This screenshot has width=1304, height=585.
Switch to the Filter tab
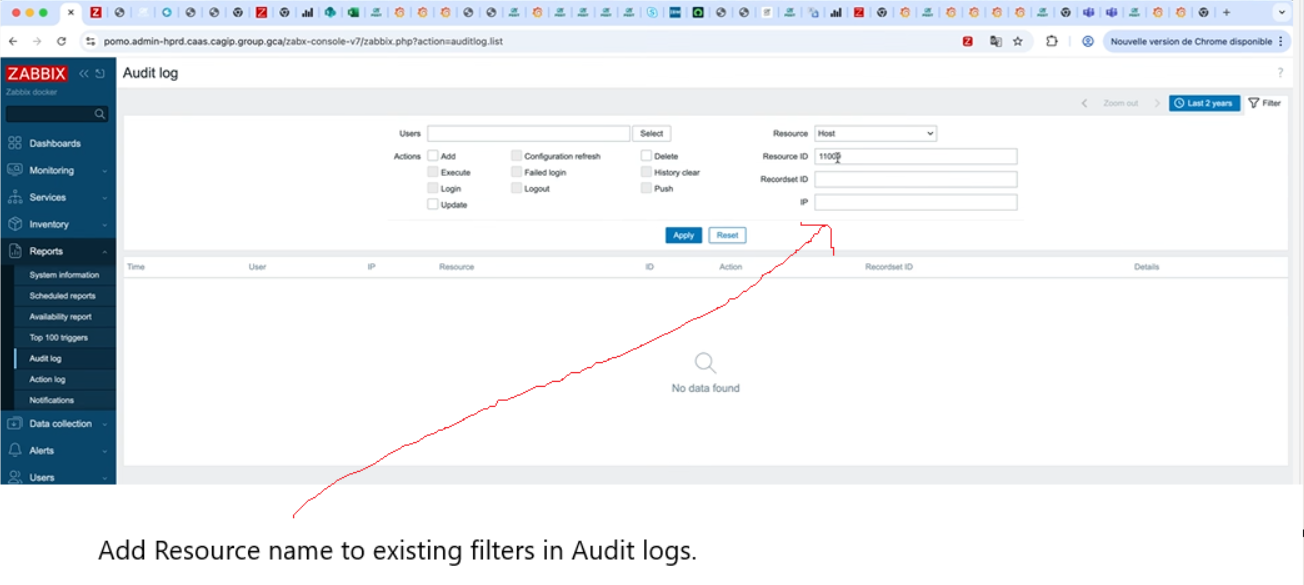[1264, 103]
